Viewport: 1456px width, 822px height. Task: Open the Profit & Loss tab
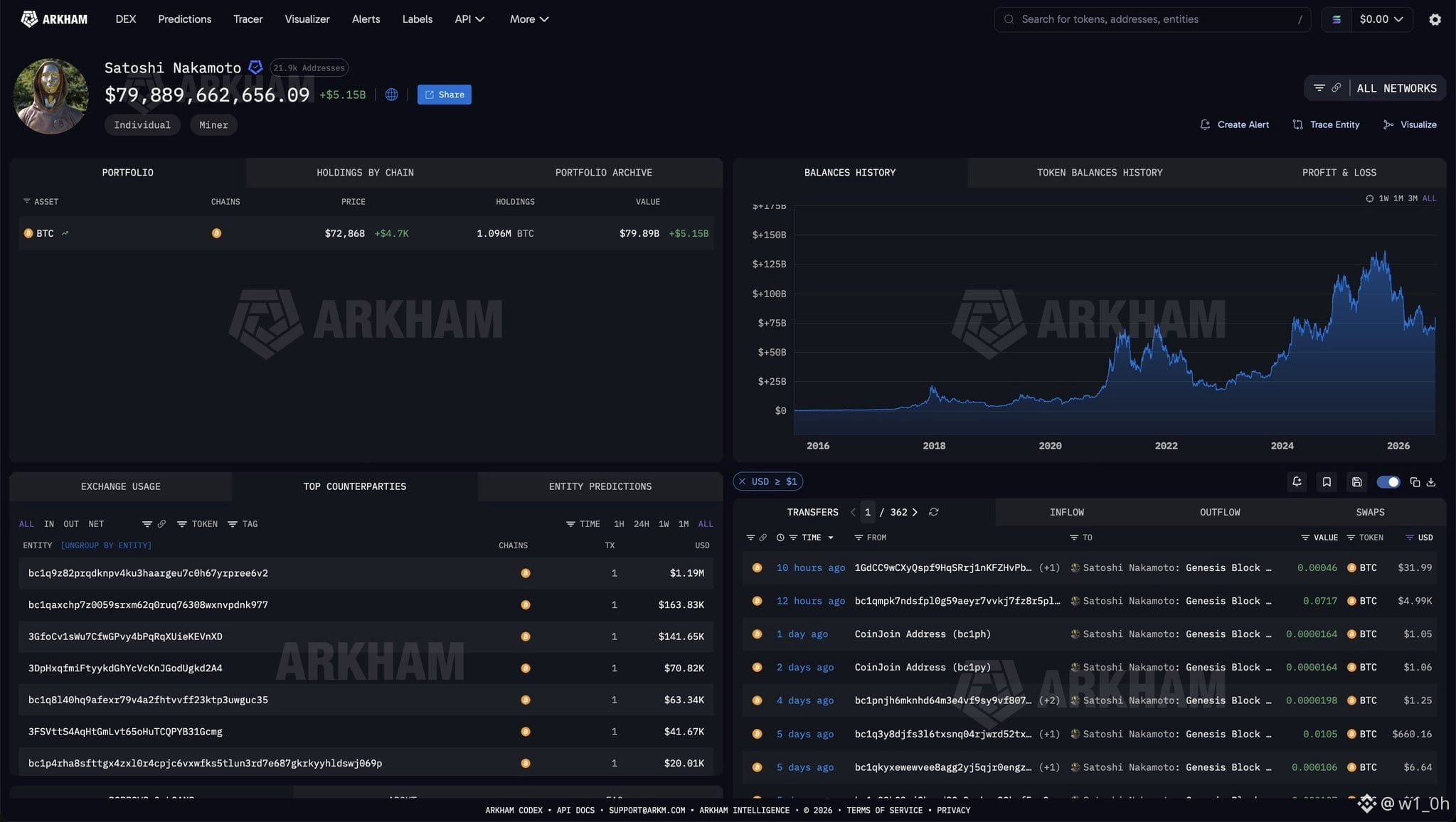[x=1339, y=173]
